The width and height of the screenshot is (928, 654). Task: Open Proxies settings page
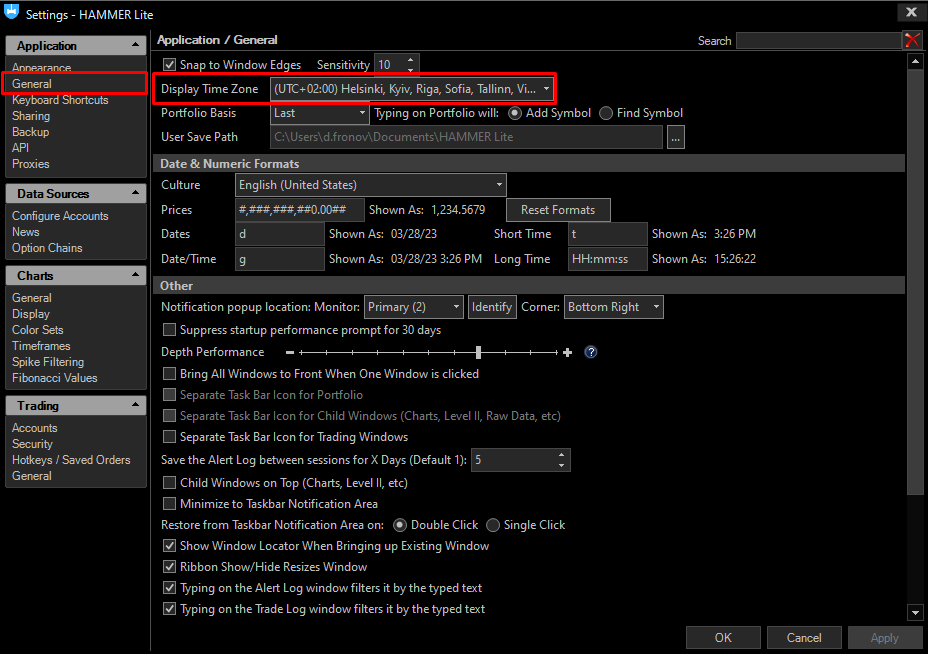coord(30,164)
